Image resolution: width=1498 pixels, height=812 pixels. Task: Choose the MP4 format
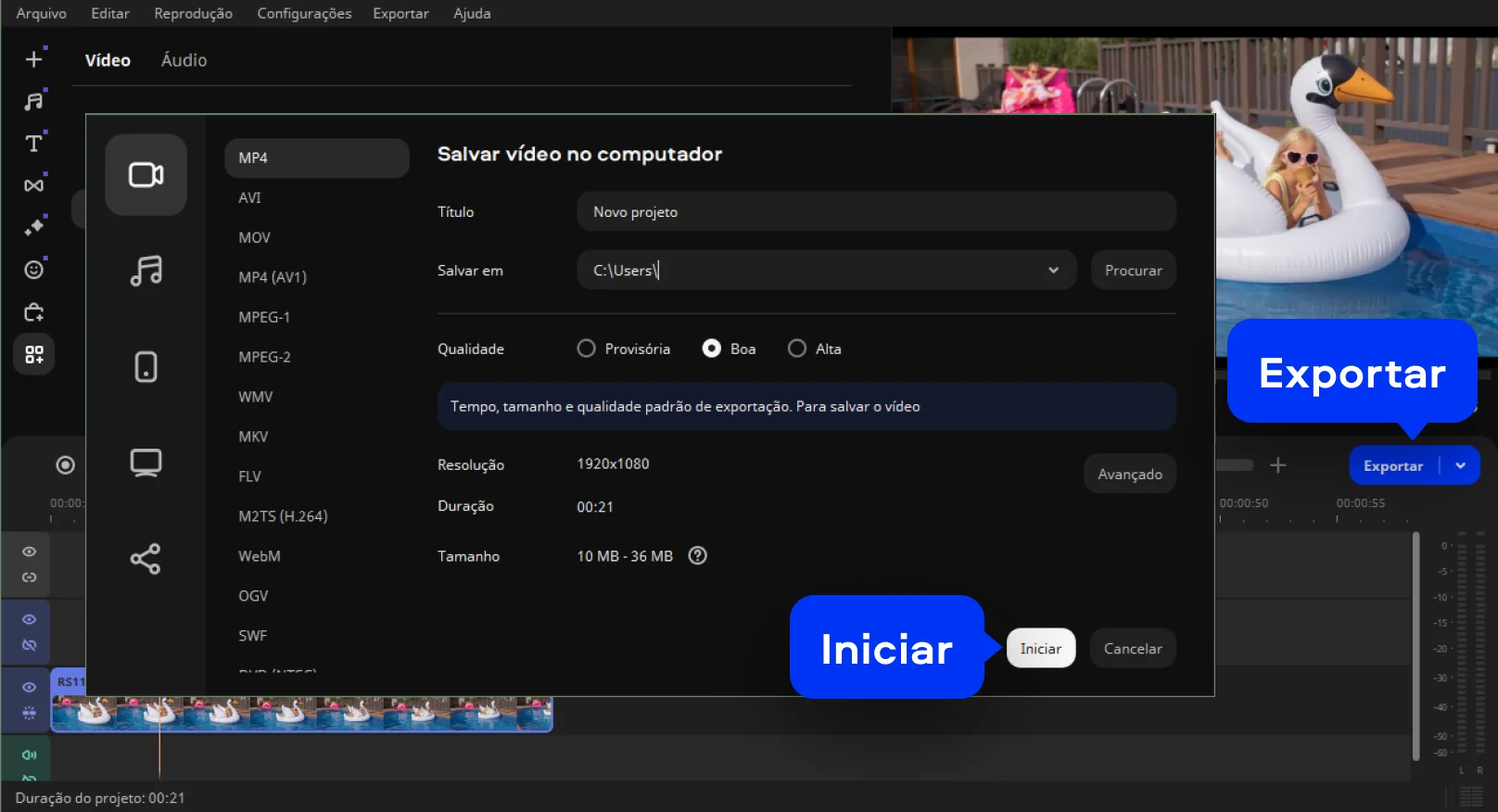pos(317,159)
